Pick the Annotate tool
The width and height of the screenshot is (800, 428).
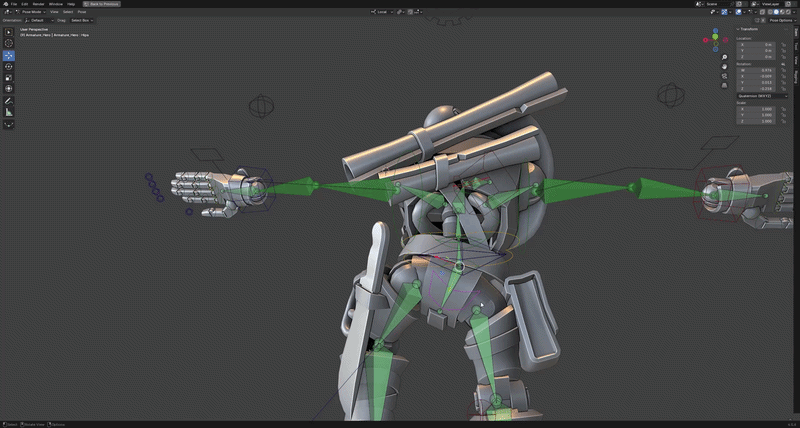coord(9,101)
